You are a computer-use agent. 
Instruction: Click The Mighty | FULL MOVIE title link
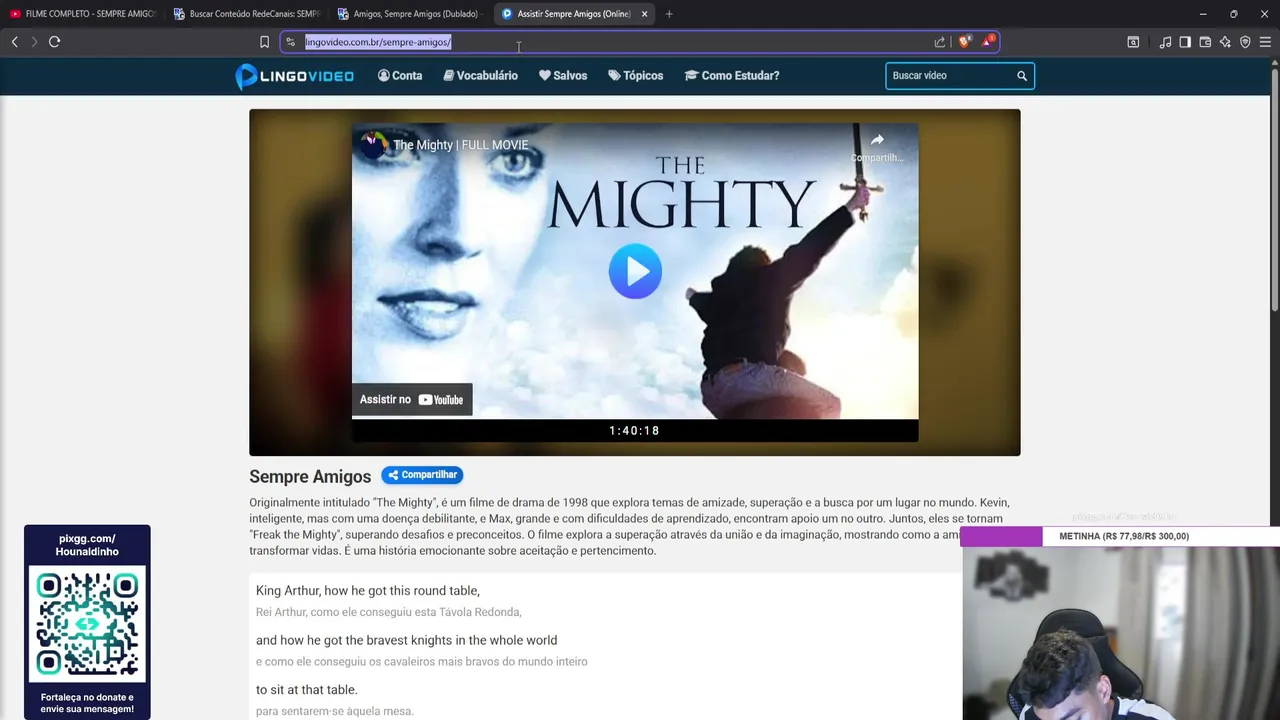(461, 145)
